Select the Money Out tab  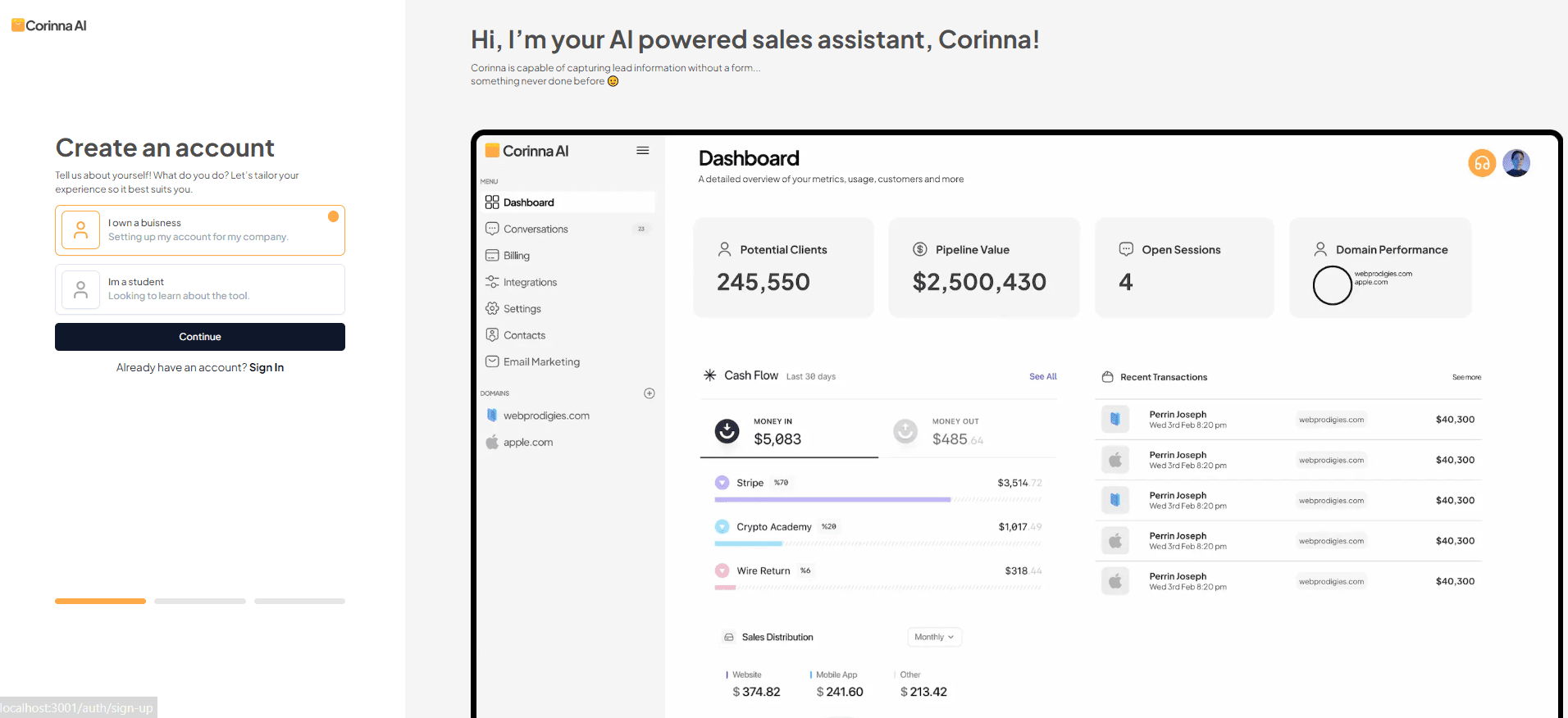[968, 431]
